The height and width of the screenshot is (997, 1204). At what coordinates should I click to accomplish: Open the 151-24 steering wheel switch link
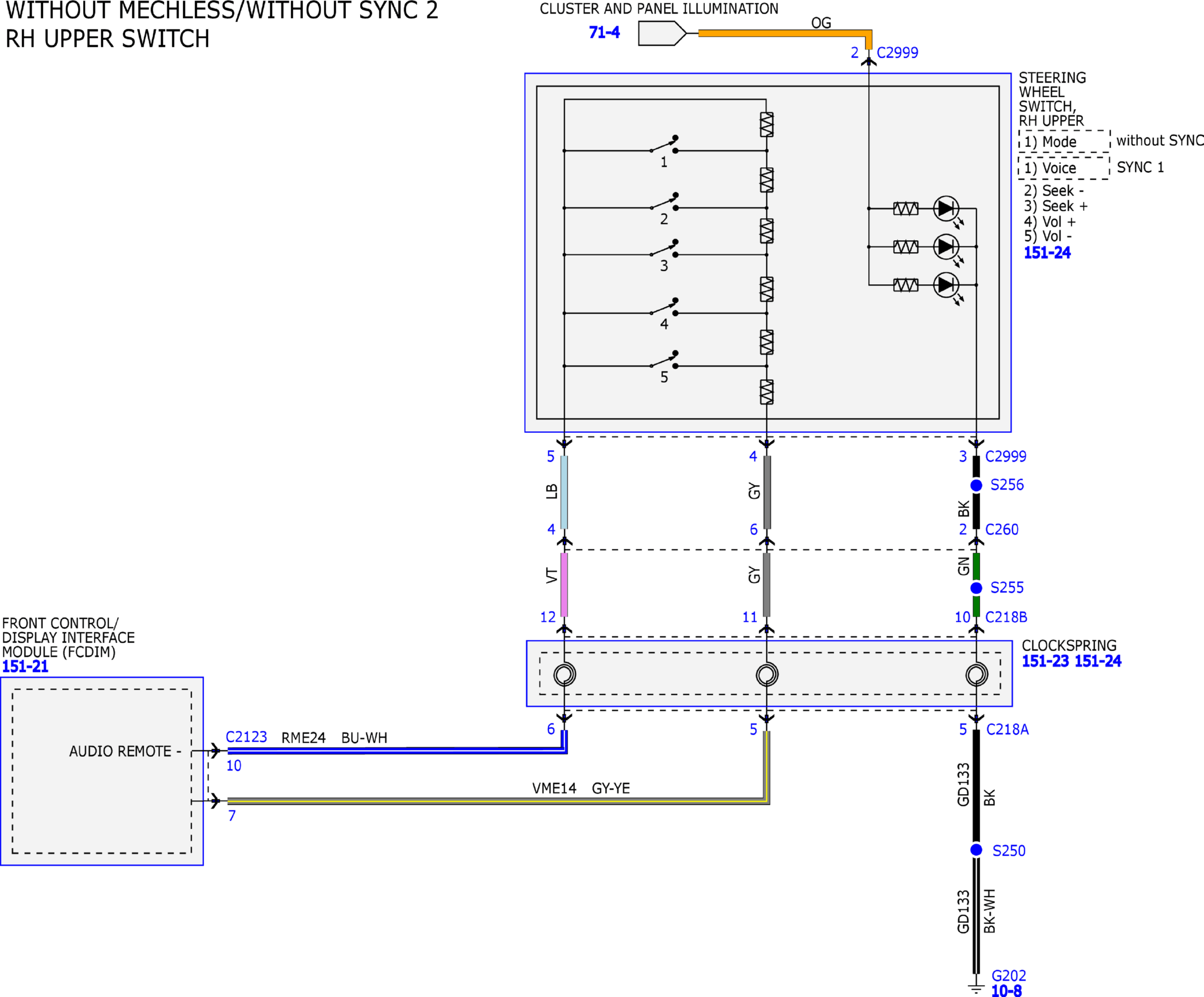pyautogui.click(x=1046, y=252)
